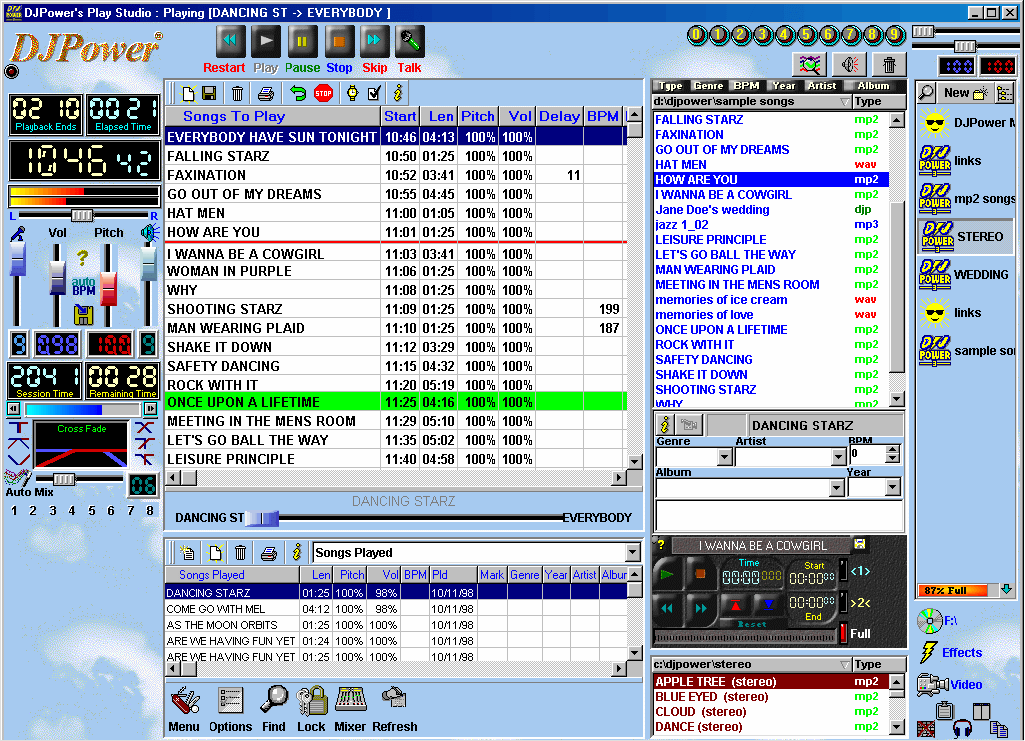Toggle the speaker mute icon near library
Image resolution: width=1025 pixels, height=741 pixels.
tap(849, 65)
